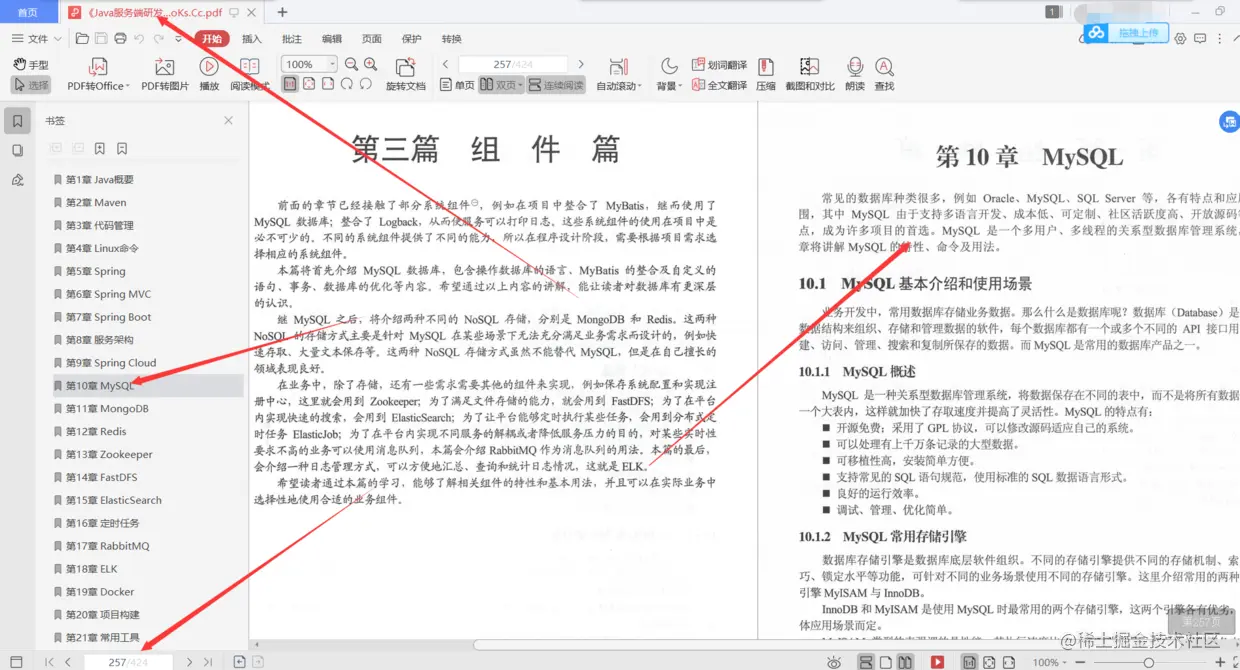Open the PDF转Office converter

(x=97, y=75)
